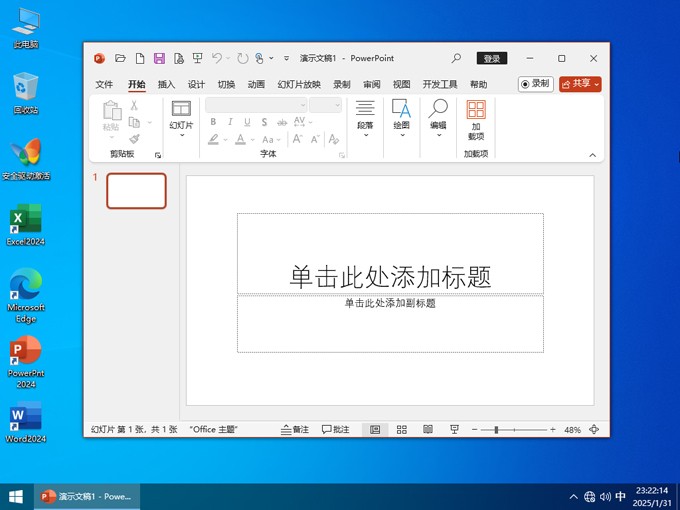Click the Search magnifier in title bar
This screenshot has width=680, height=510.
457,59
